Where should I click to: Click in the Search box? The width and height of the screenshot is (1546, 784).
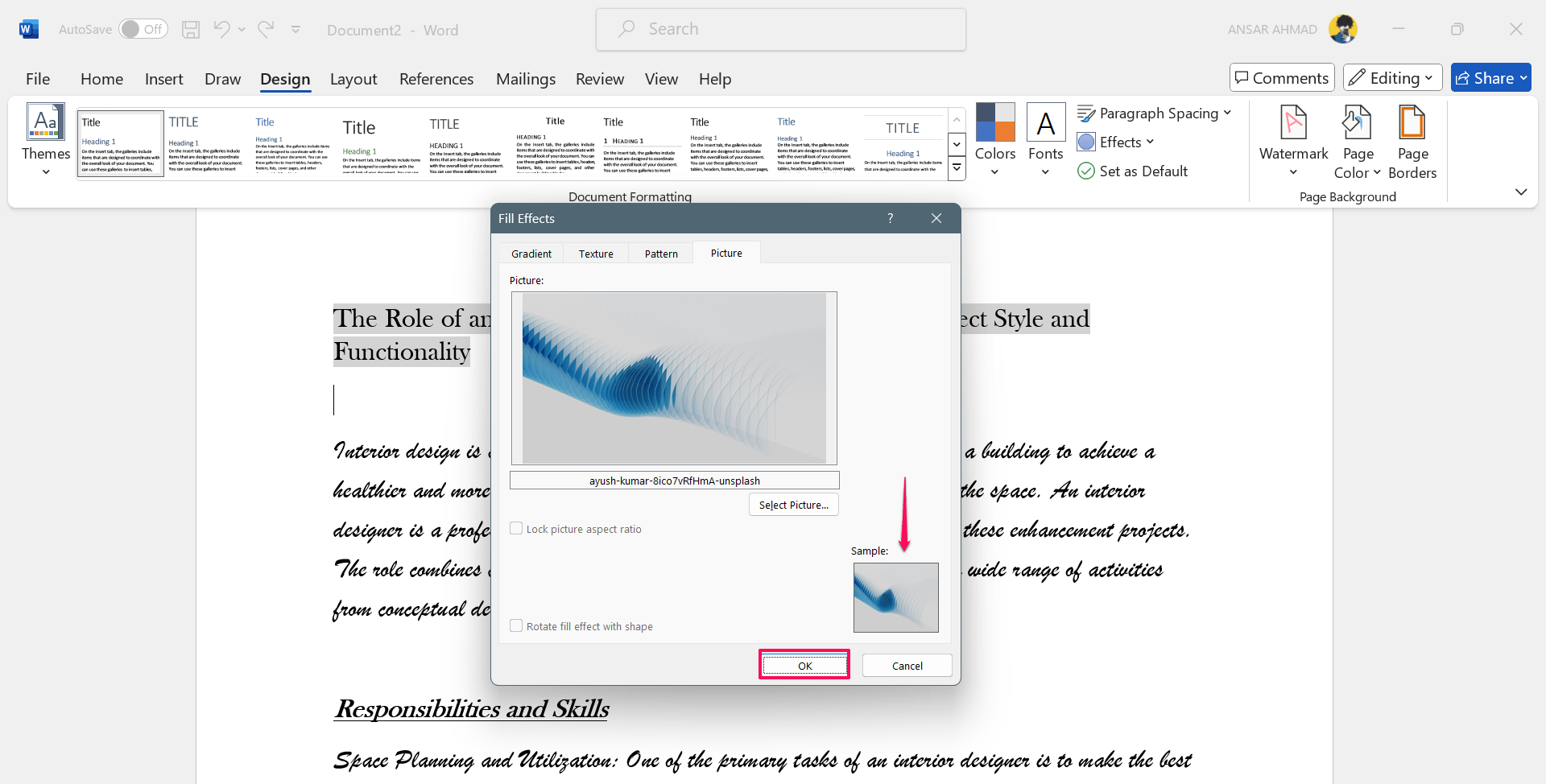tap(781, 30)
